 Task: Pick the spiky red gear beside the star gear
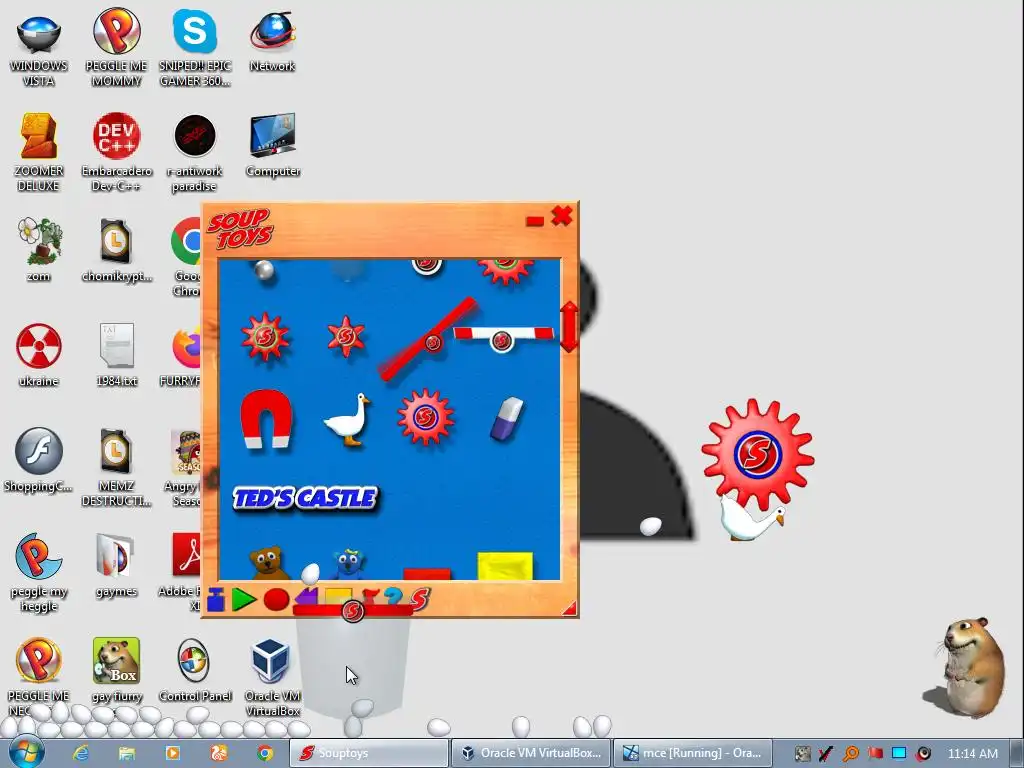point(264,337)
